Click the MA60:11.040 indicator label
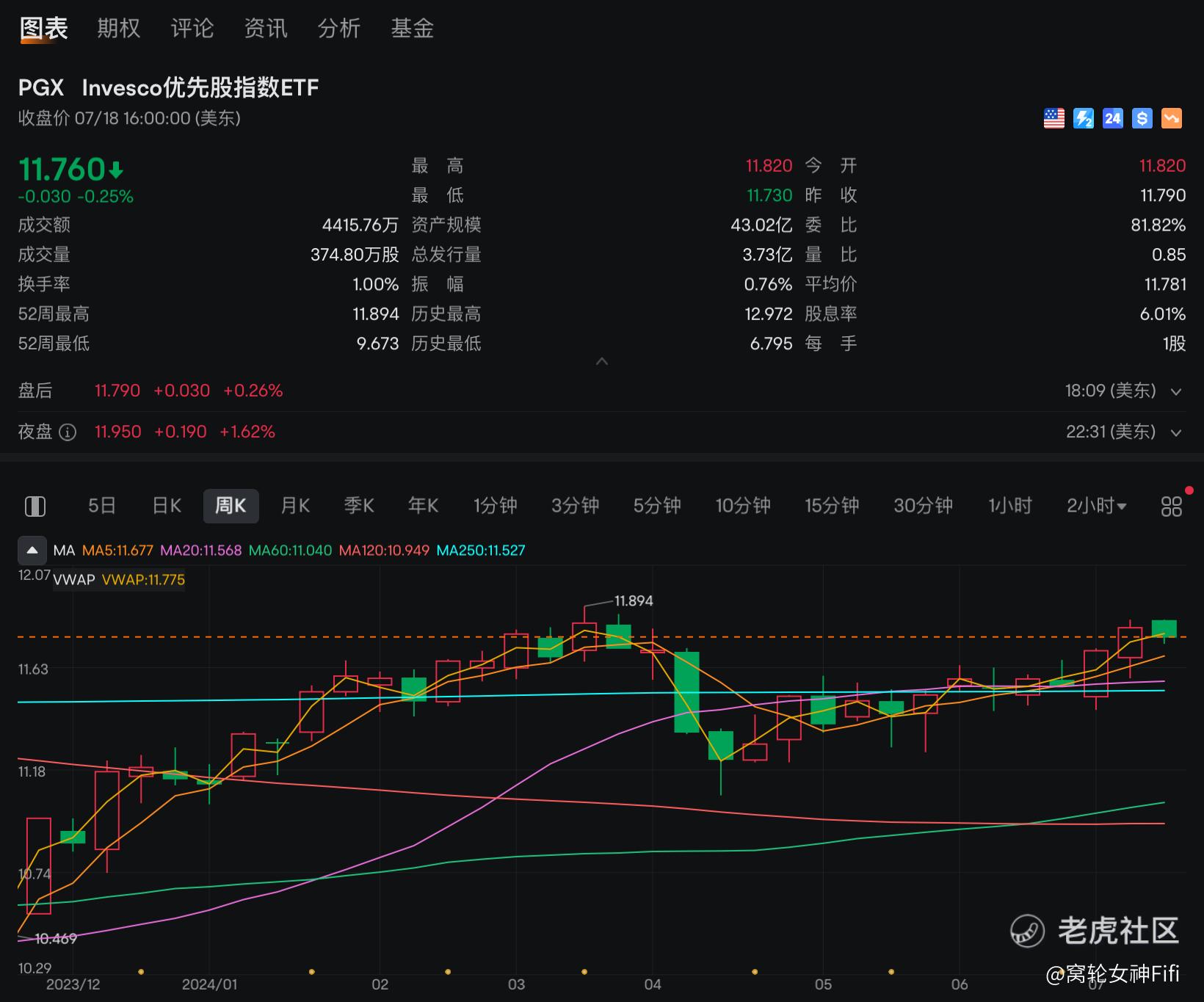 point(290,551)
